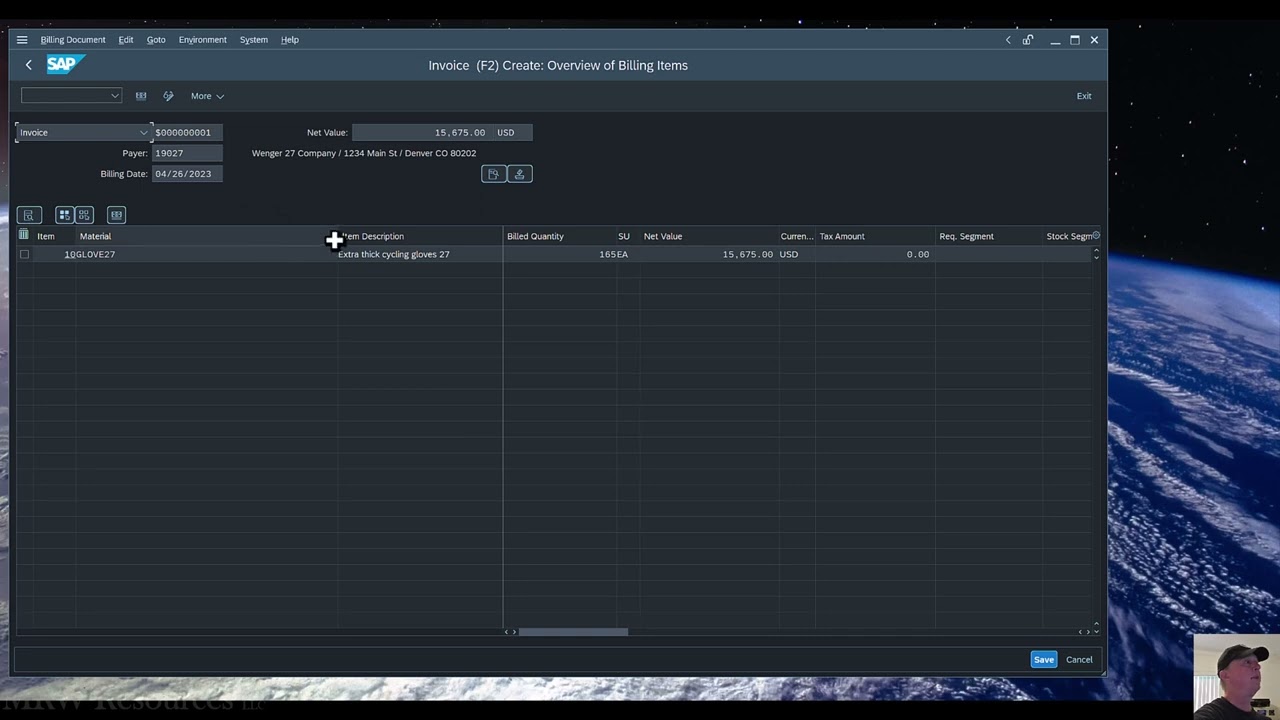Open the command field dropdown
The image size is (1280, 720).
(115, 96)
